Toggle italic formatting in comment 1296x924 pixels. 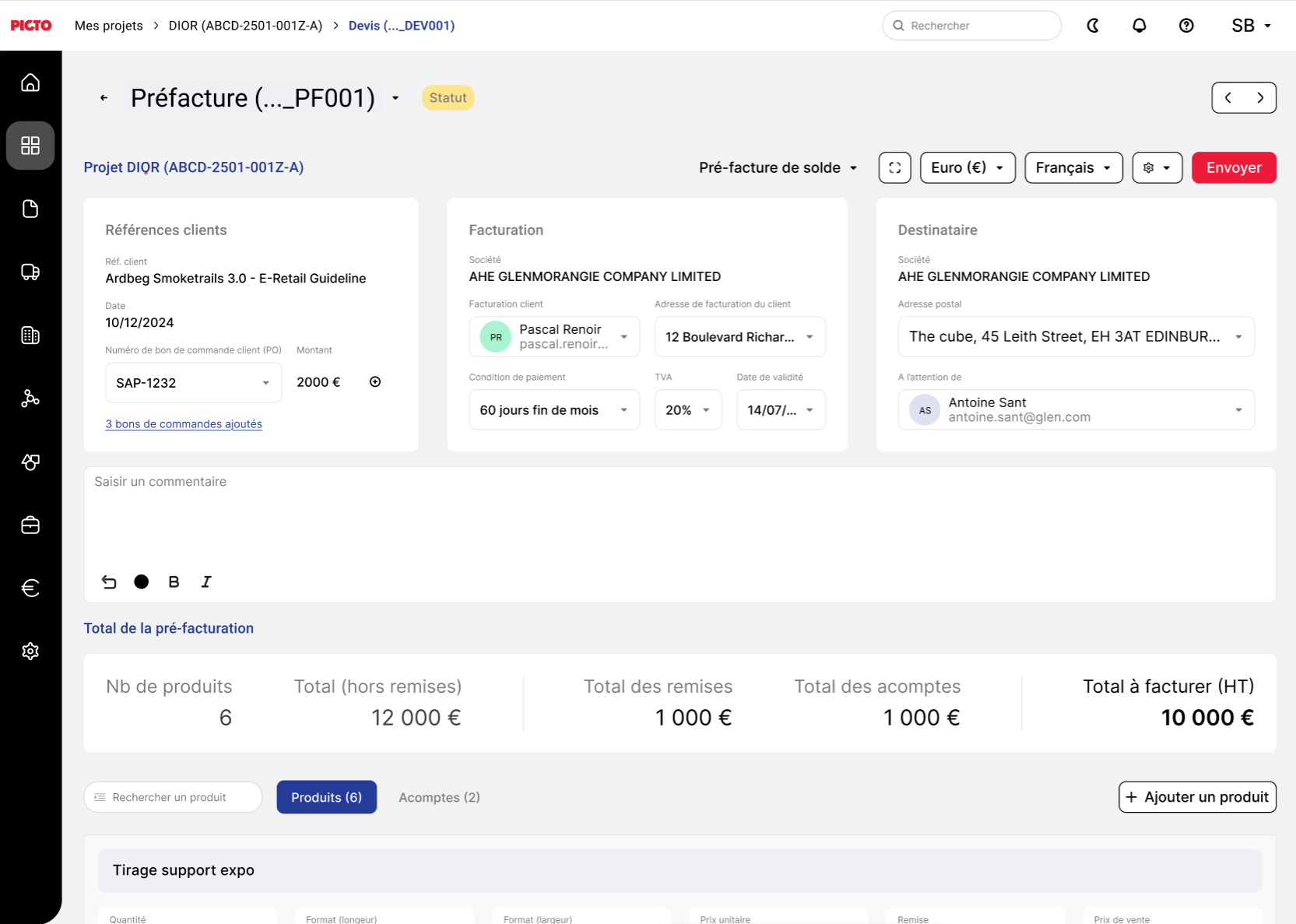206,582
